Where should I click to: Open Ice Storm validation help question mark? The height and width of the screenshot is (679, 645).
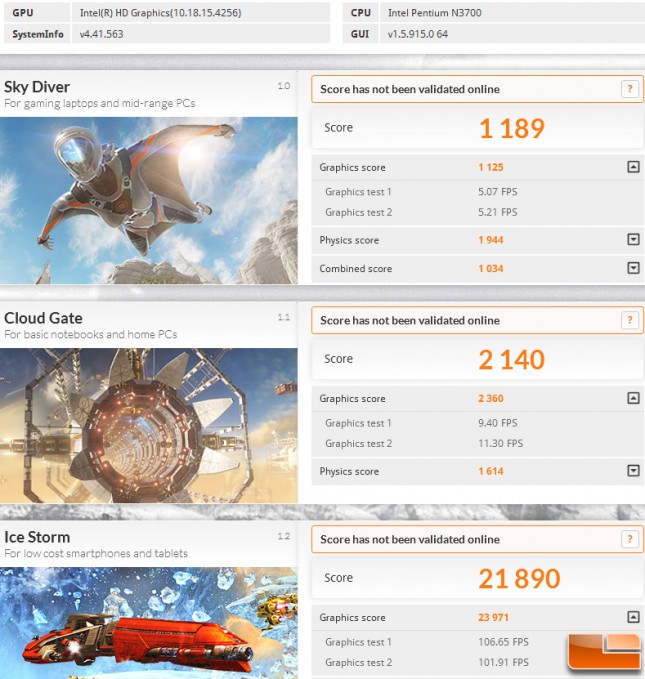630,539
